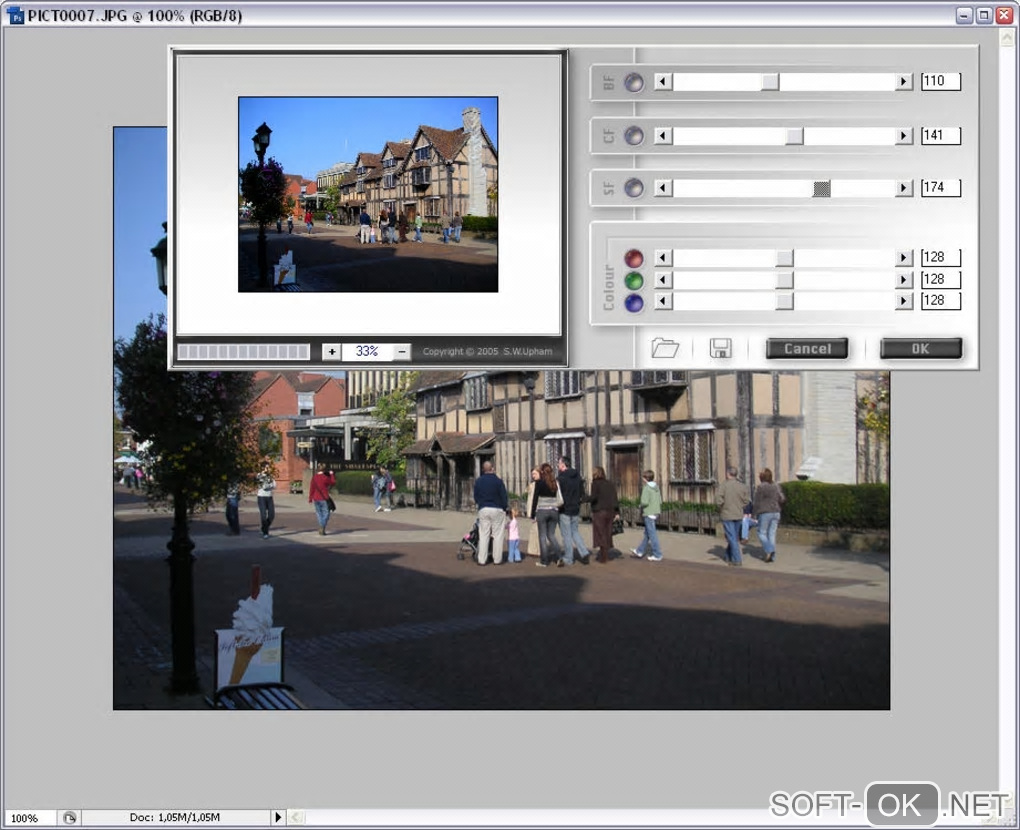The height and width of the screenshot is (830, 1020).
Task: Click the red colour ball icon
Action: [x=634, y=258]
